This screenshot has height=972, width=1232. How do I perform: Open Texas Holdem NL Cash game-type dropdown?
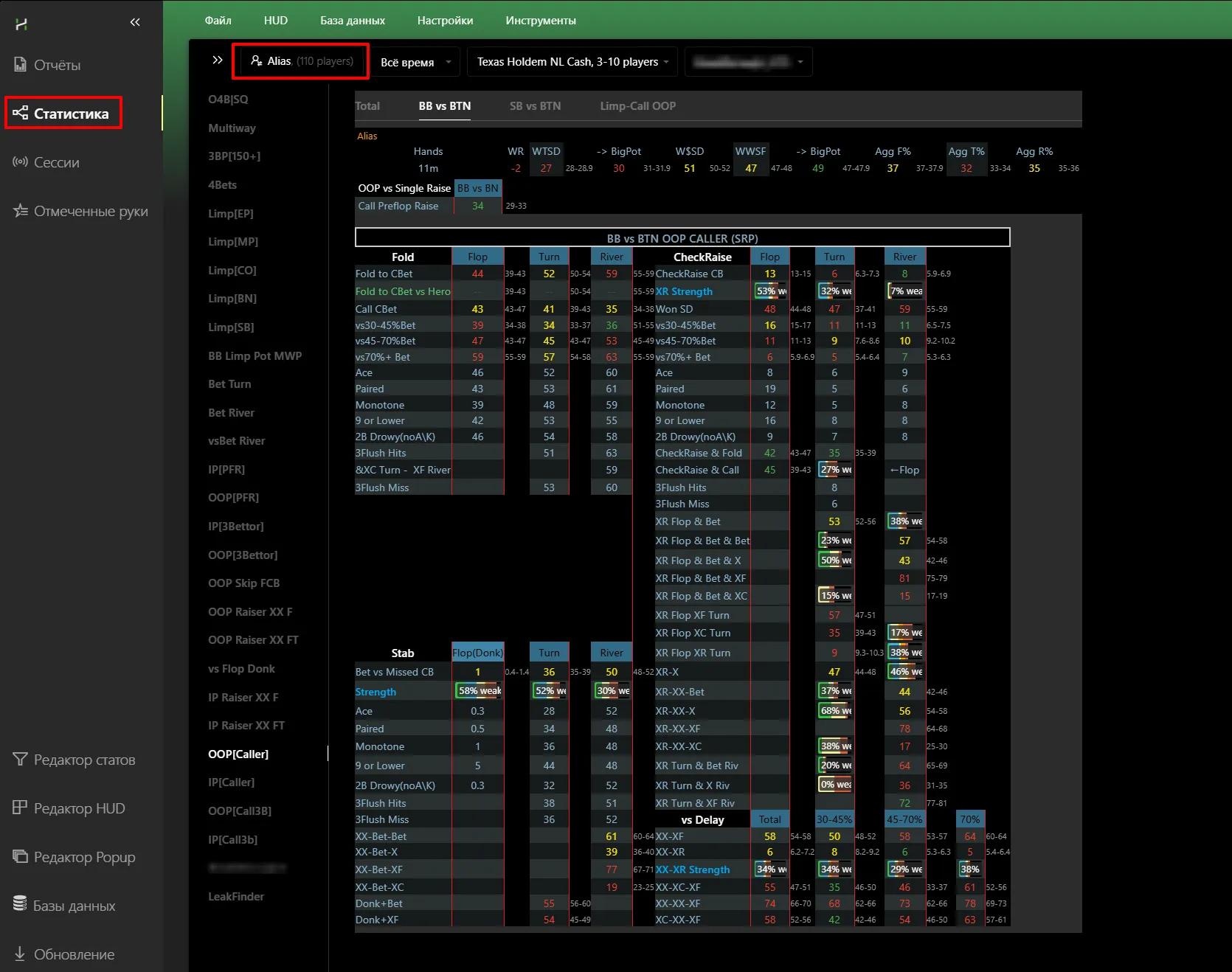[572, 62]
